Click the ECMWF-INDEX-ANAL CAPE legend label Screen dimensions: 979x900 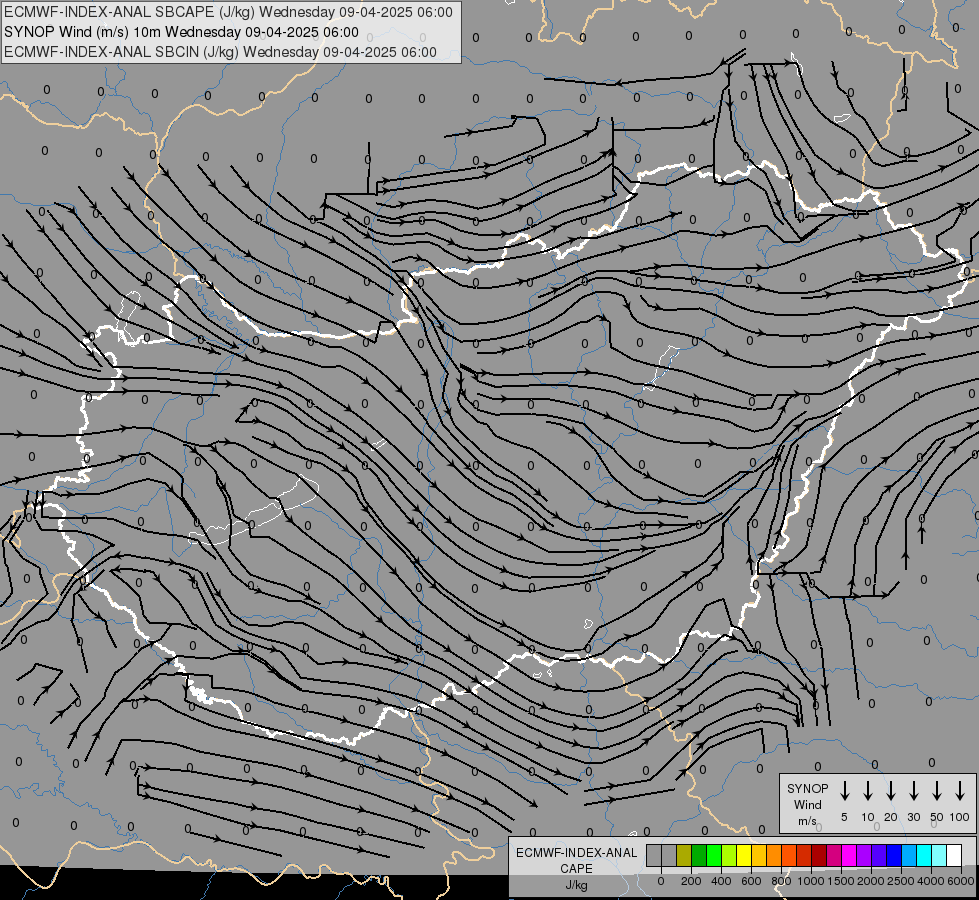coord(576,860)
